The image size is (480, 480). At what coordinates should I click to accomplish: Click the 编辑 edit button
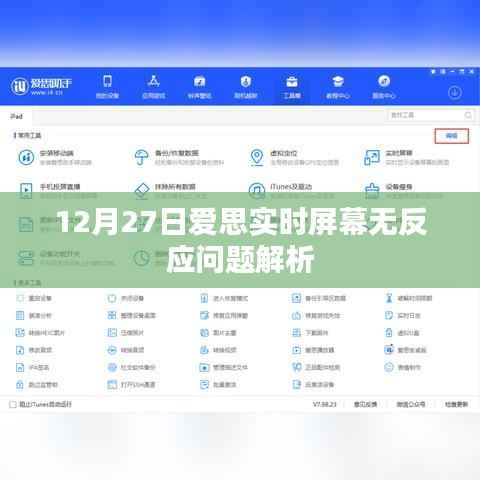pyautogui.click(x=452, y=136)
